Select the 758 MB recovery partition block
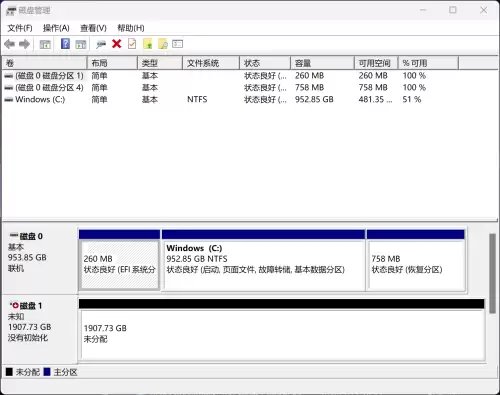This screenshot has width=500, height=395. pos(416,260)
